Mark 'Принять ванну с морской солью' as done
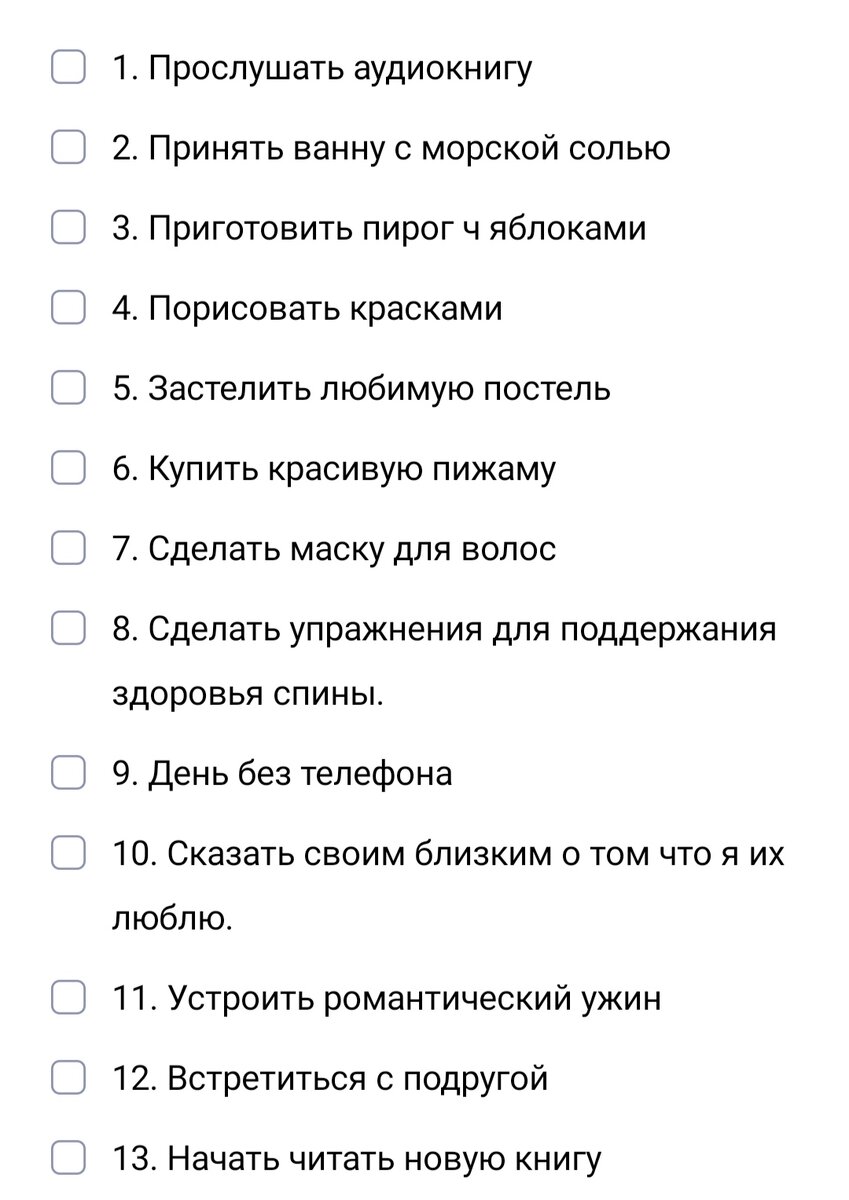 coord(68,148)
